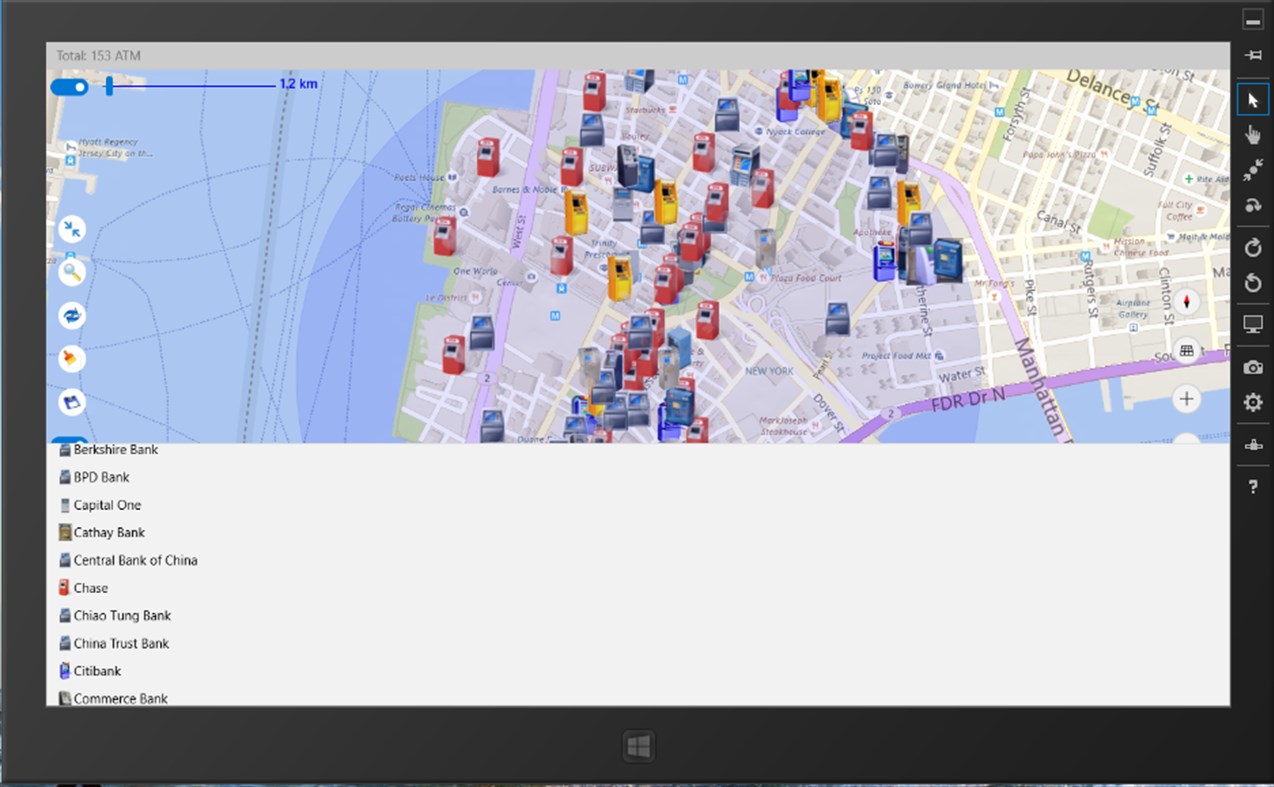Click the floppy disk save icon

[72, 402]
